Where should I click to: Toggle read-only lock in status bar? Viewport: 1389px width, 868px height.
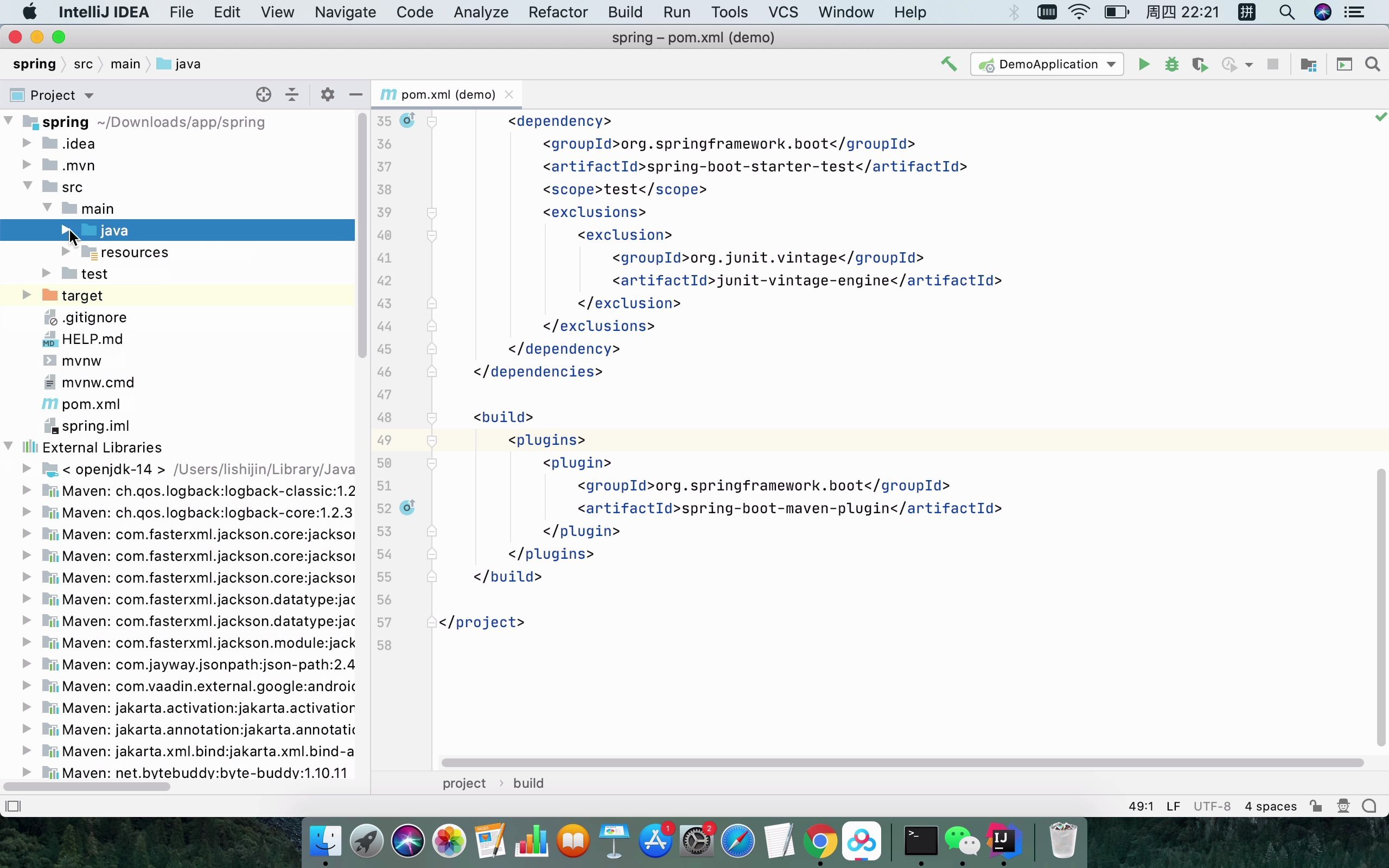tap(1316, 806)
